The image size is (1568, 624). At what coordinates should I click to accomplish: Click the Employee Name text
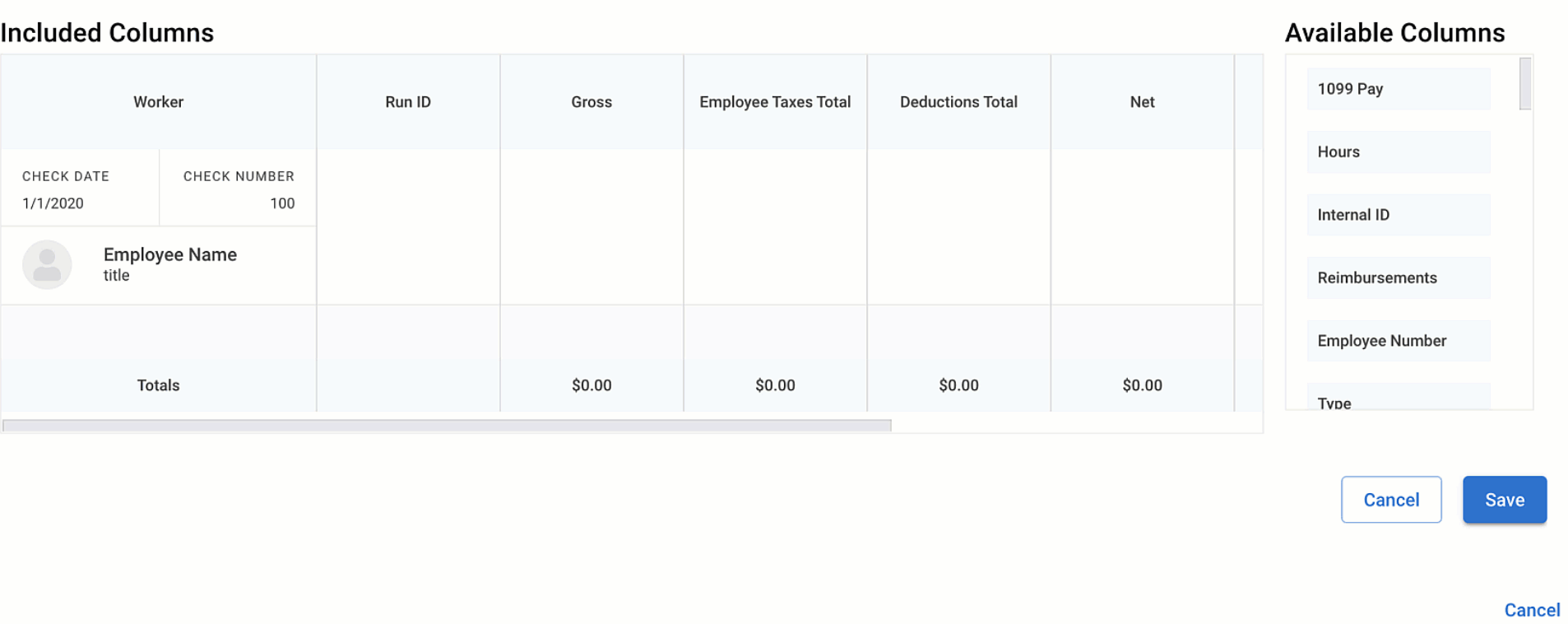coord(170,255)
